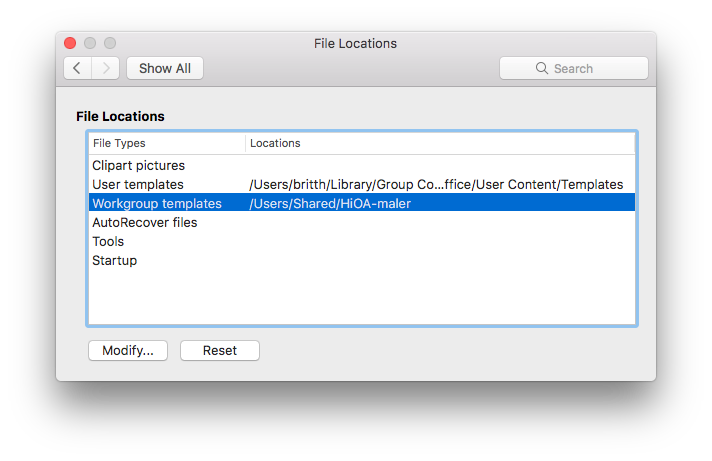
Task: Select the Workgroup templates row
Action: pyautogui.click(x=362, y=203)
